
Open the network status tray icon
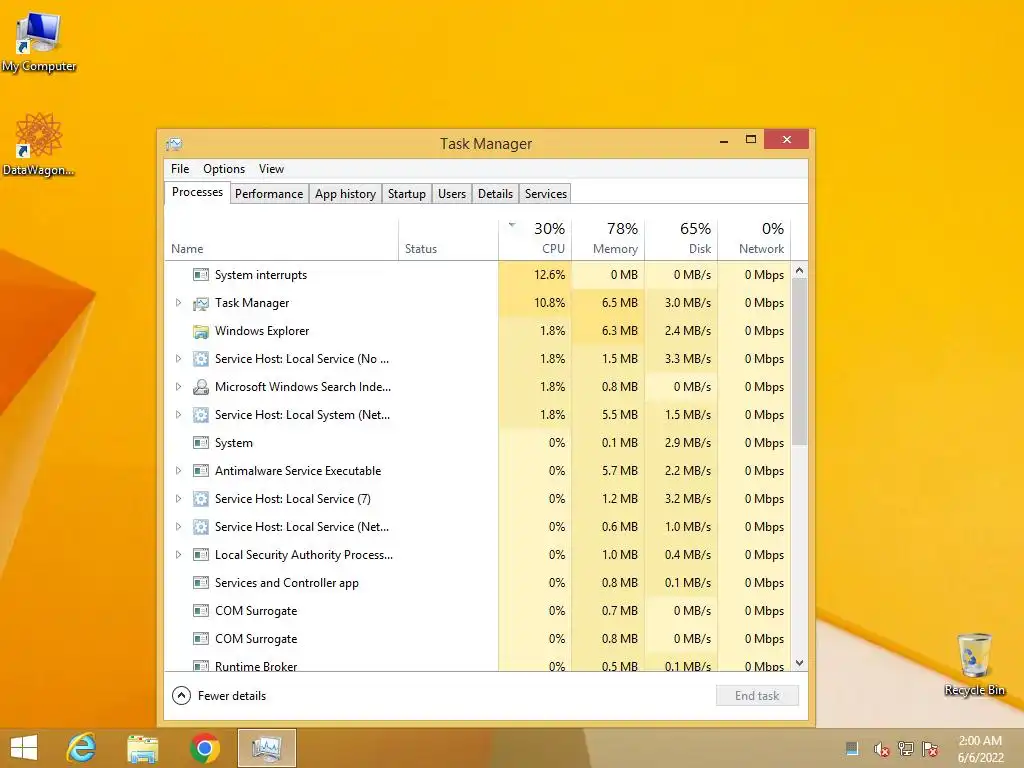click(905, 749)
